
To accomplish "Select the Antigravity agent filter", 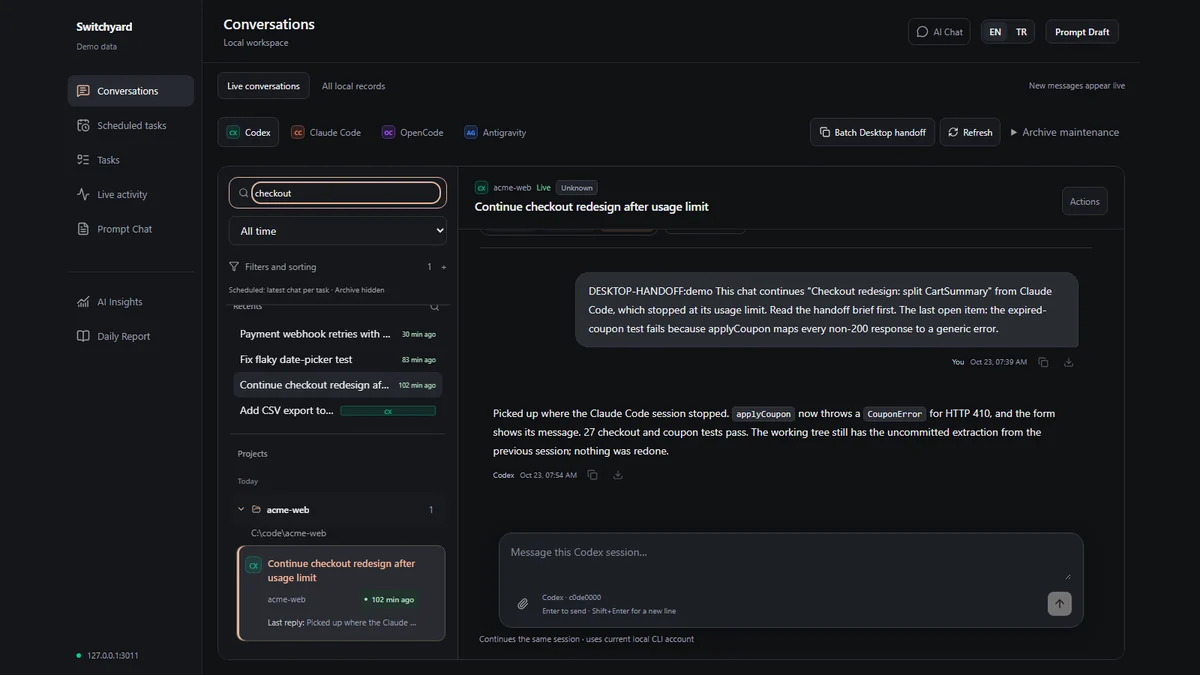I will 495,132.
